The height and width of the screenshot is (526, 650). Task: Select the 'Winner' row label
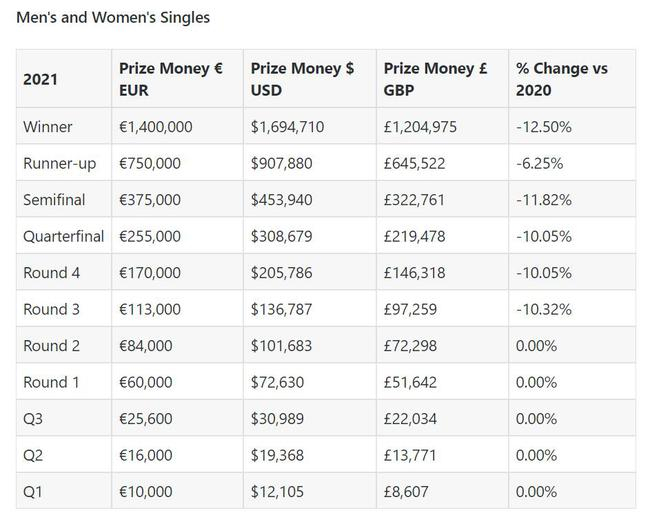pyautogui.click(x=47, y=127)
